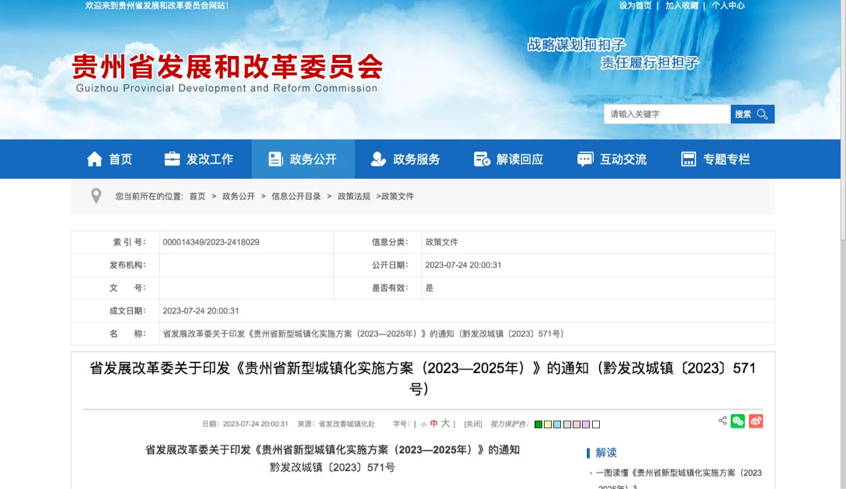Click the generic share icon
Viewport: 846px width, 489px height.
click(x=722, y=421)
